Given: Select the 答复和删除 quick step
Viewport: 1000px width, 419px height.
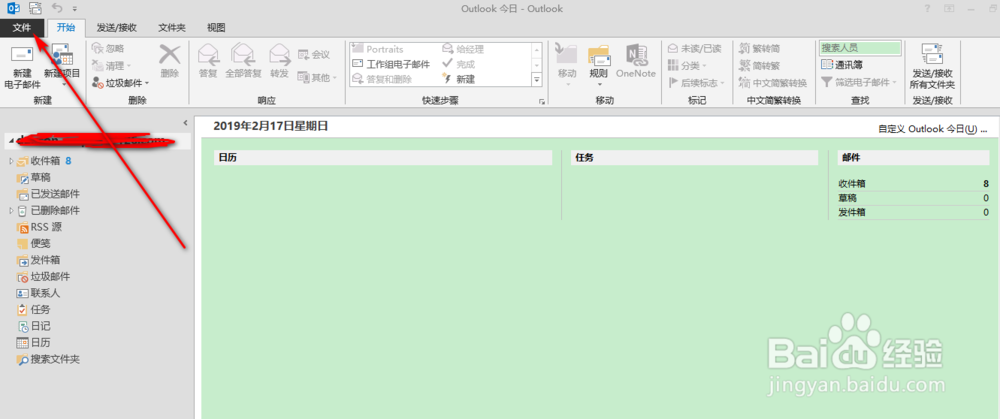Looking at the screenshot, I should pyautogui.click(x=382, y=79).
